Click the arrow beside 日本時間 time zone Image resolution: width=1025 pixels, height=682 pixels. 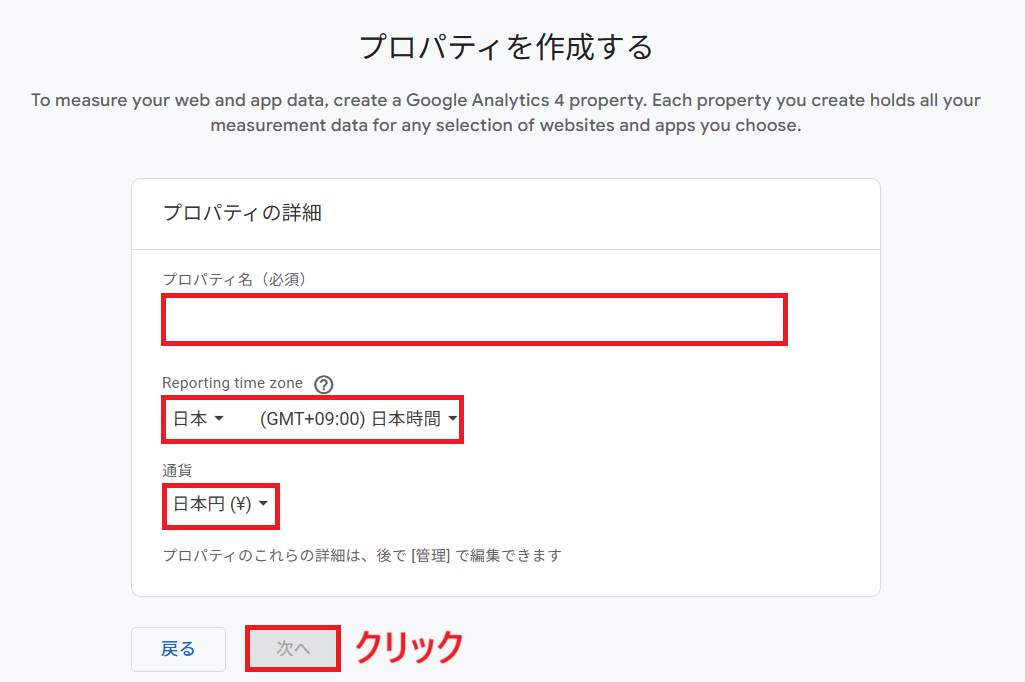pyautogui.click(x=453, y=420)
